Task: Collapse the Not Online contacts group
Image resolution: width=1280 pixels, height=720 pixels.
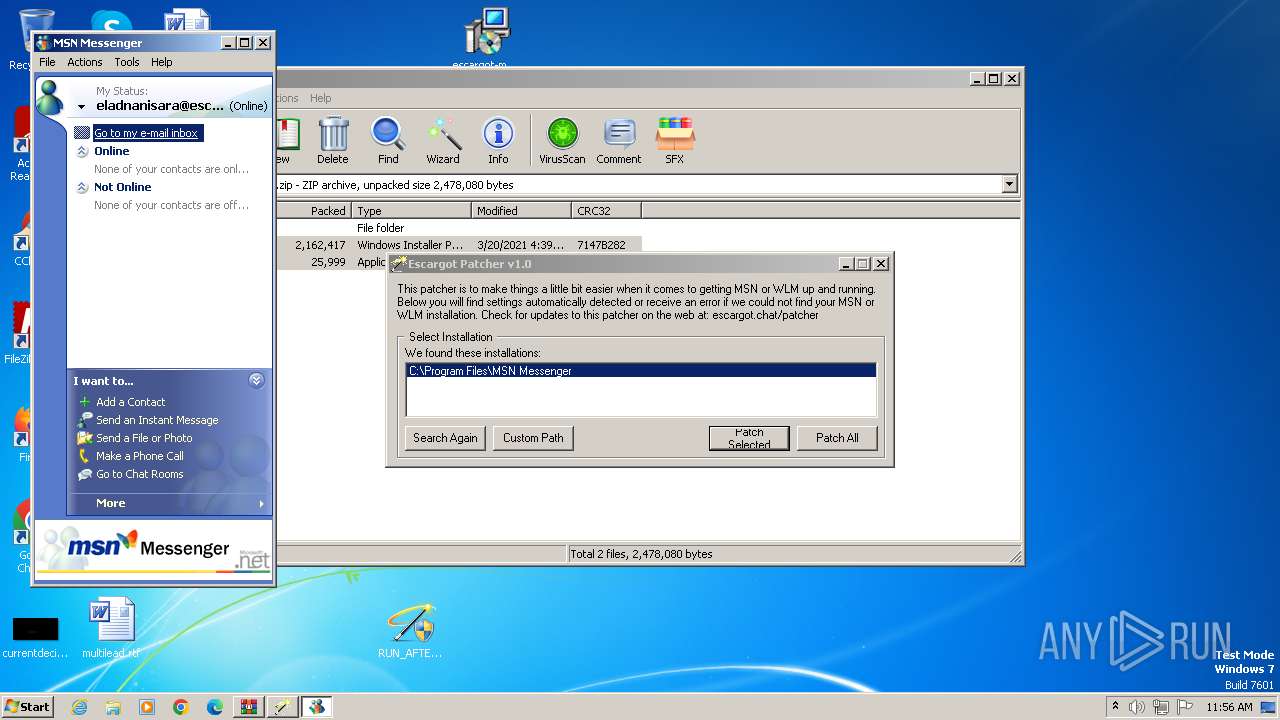Action: (x=83, y=187)
